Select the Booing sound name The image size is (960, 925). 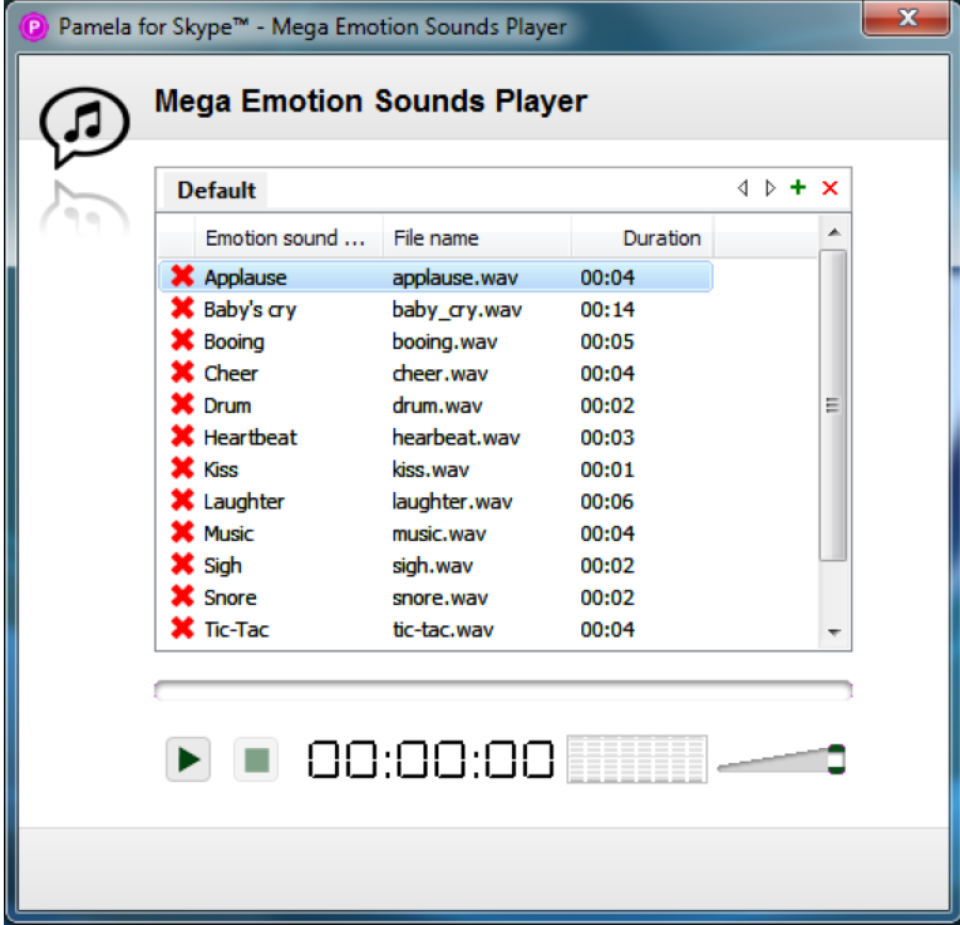pyautogui.click(x=234, y=342)
